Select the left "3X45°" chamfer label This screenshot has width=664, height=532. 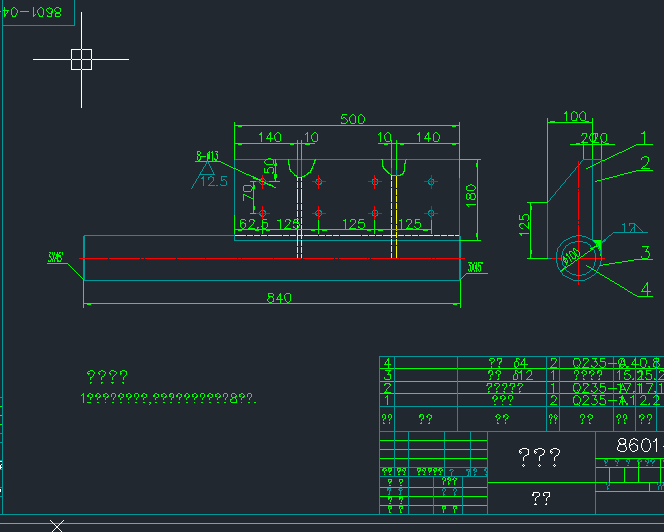[x=55, y=258]
